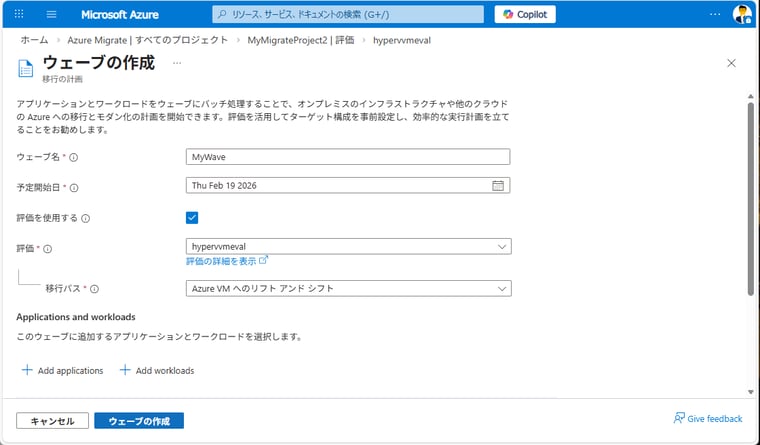Open Give feedback
The height and width of the screenshot is (445, 760).
(x=708, y=418)
